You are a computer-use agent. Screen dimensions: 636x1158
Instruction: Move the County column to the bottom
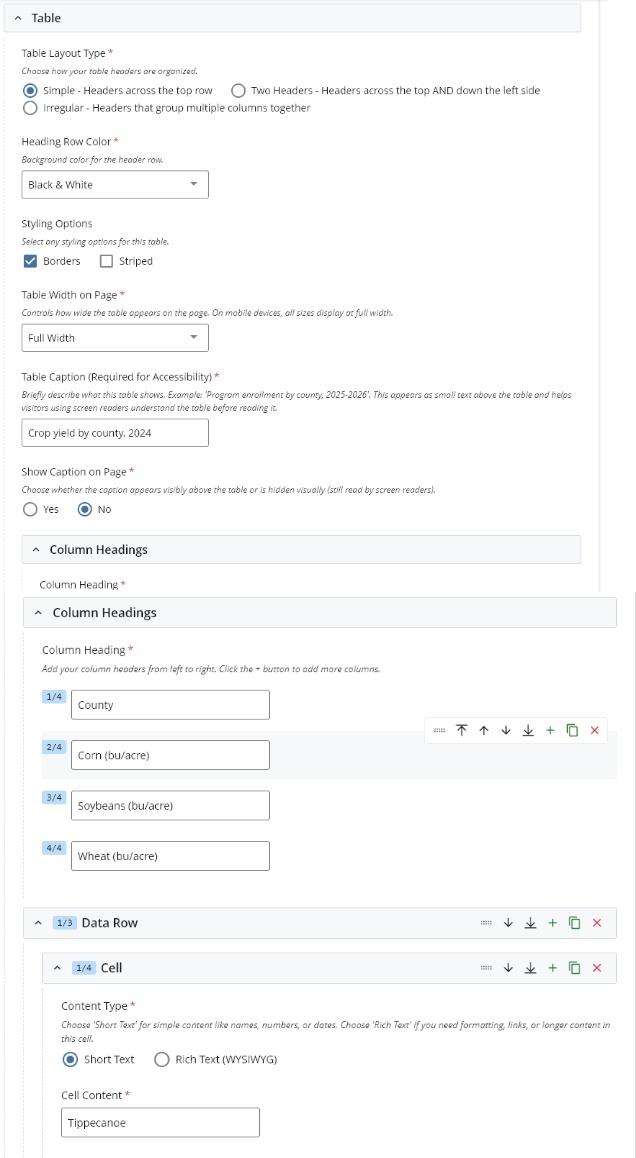(x=528, y=730)
